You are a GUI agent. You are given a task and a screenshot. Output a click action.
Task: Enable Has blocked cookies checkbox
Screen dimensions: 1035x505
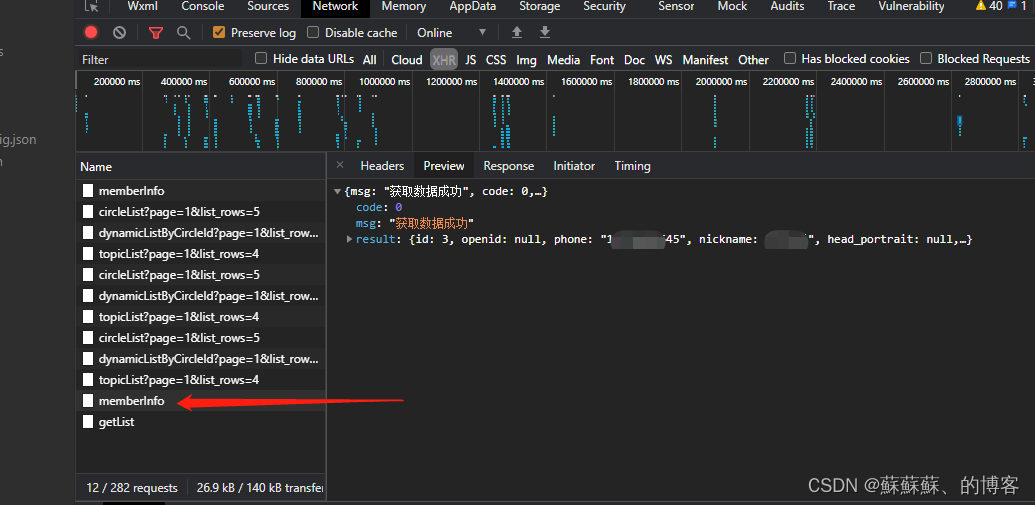pyautogui.click(x=789, y=59)
